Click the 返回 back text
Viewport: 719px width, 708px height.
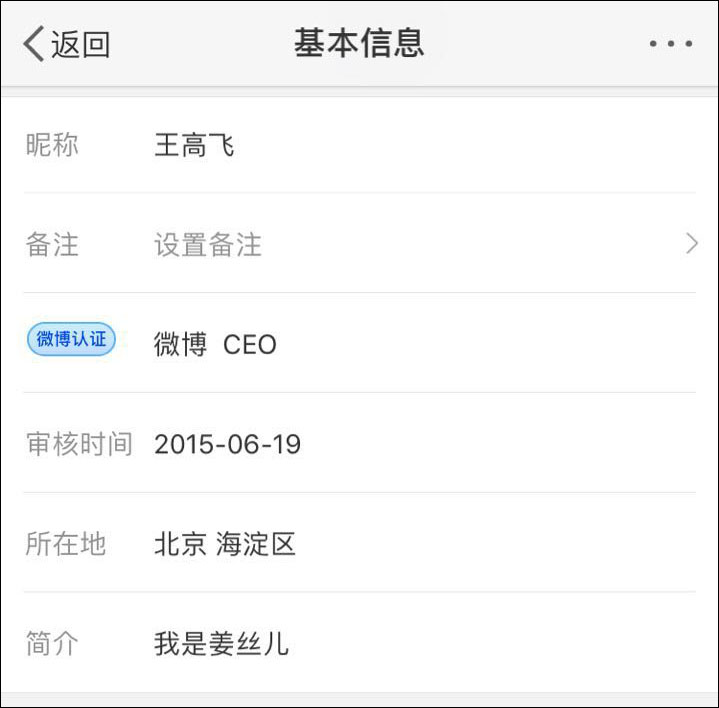point(80,45)
